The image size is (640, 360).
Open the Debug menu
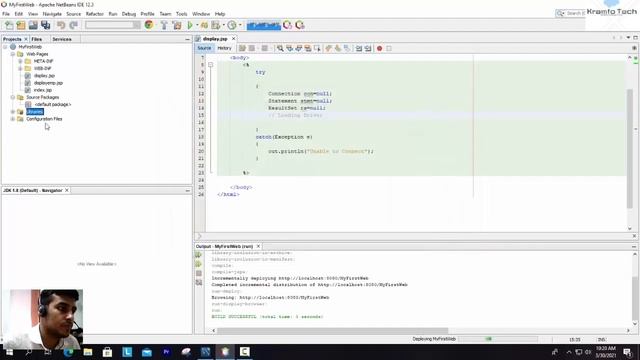tap(129, 14)
